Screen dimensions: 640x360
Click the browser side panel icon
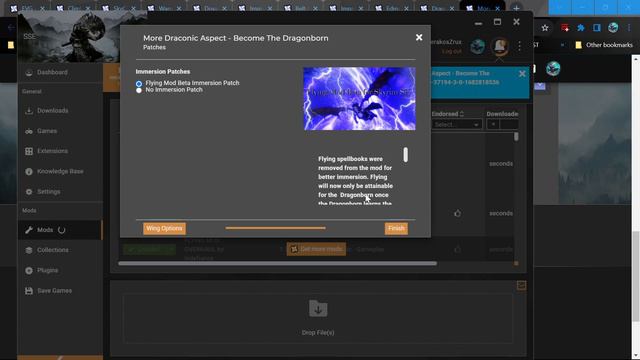[597, 28]
